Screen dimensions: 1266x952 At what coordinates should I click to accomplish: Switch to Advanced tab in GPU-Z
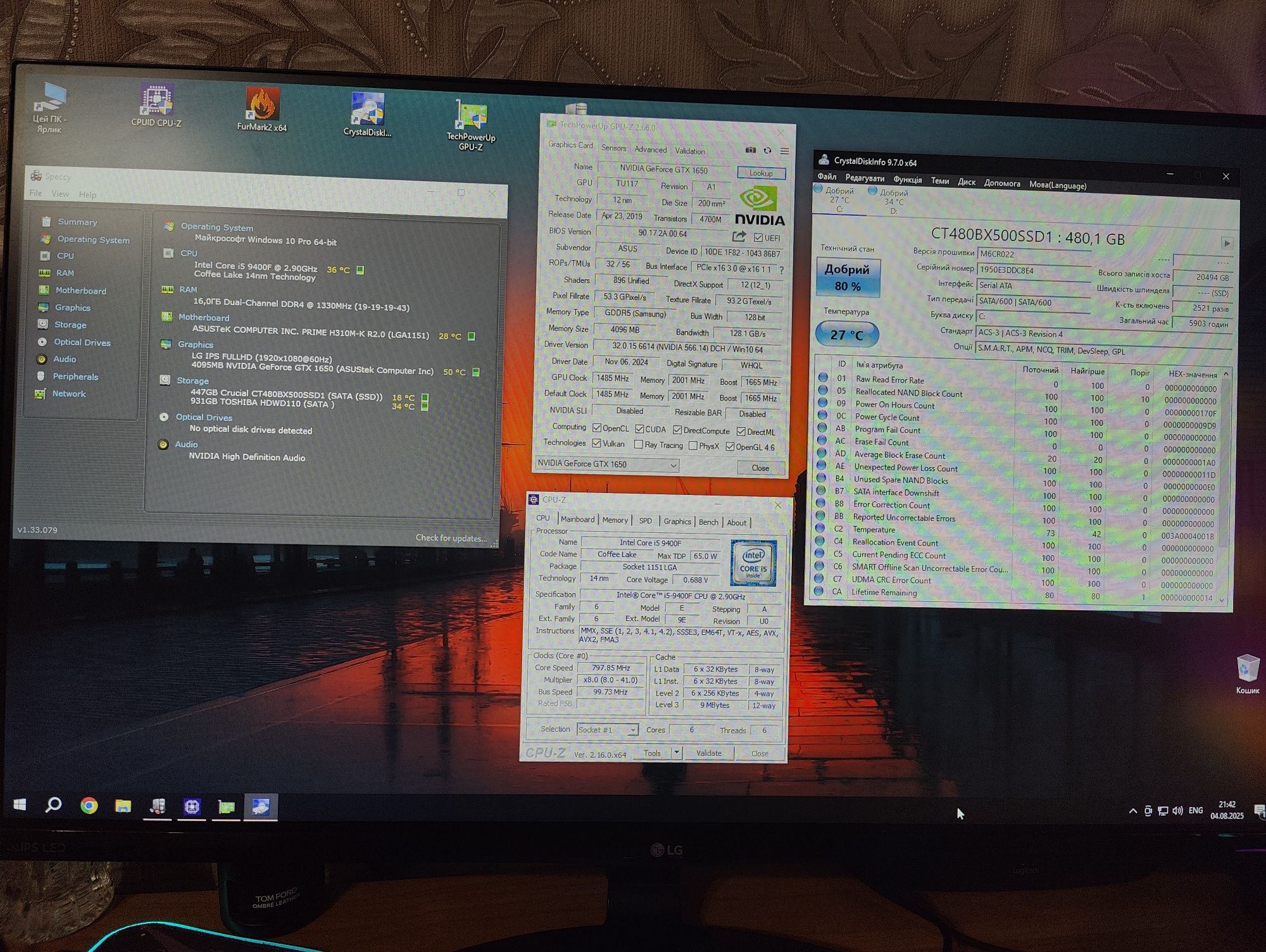(x=651, y=149)
